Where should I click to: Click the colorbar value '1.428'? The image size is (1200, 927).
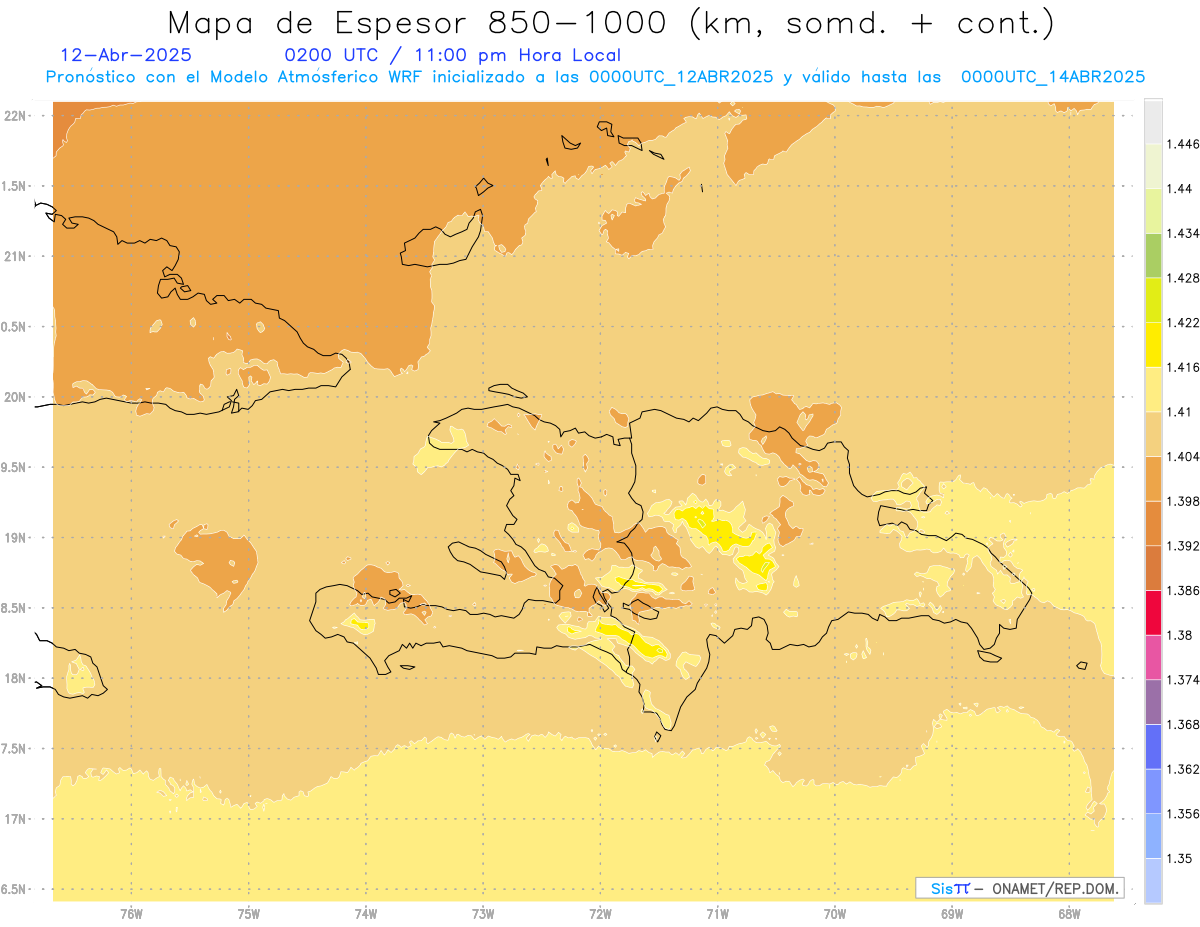1183,278
